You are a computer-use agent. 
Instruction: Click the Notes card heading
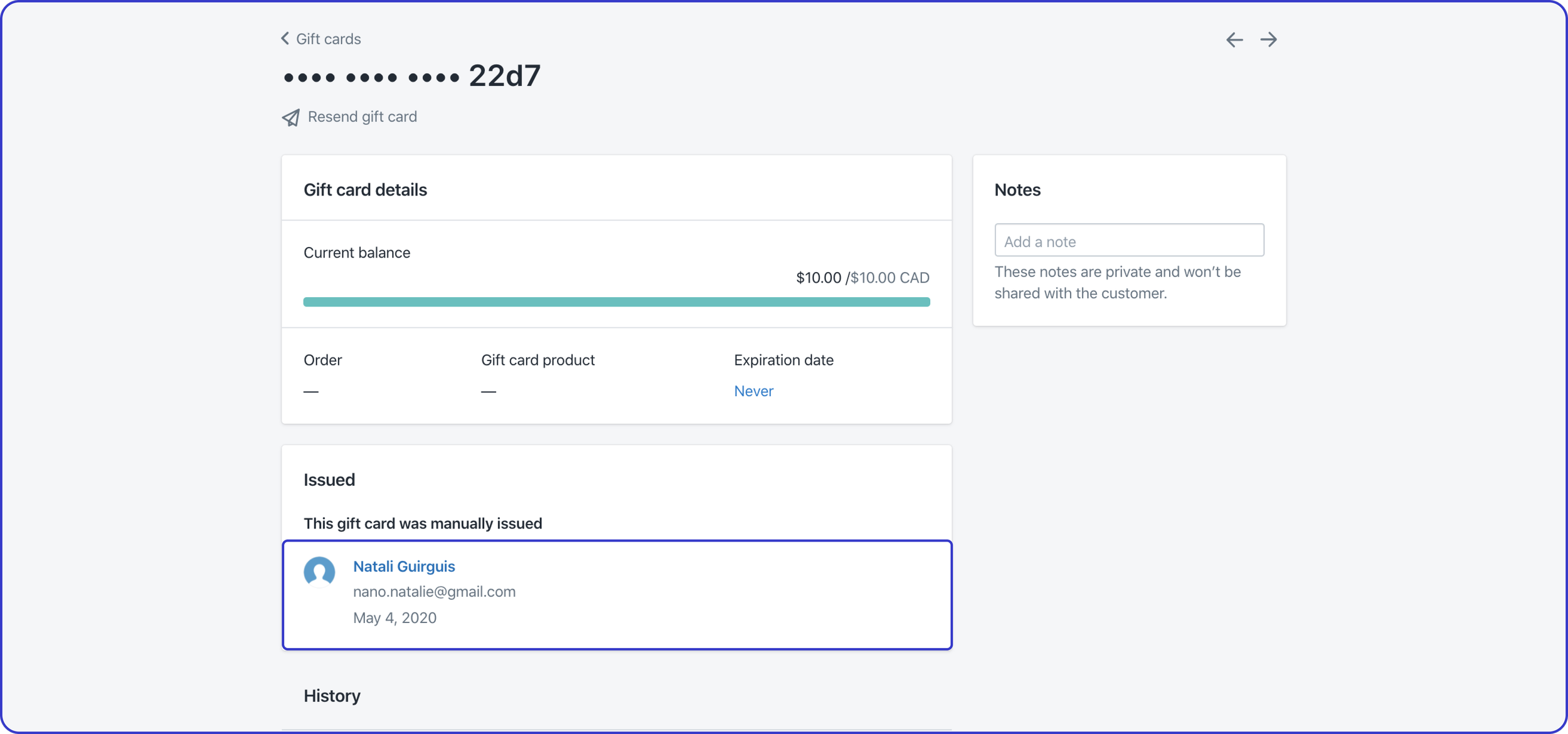coord(1017,190)
